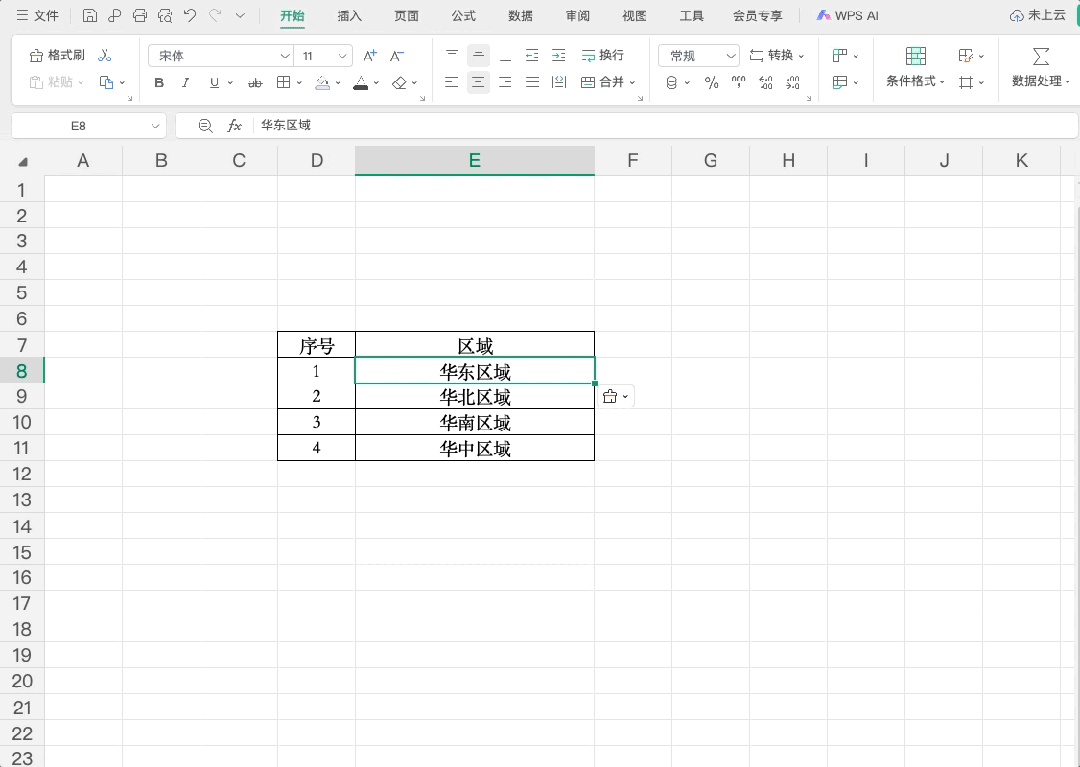Screen dimensions: 1080x767
Task: Click the increase decimal places icon
Action: pyautogui.click(x=765, y=83)
